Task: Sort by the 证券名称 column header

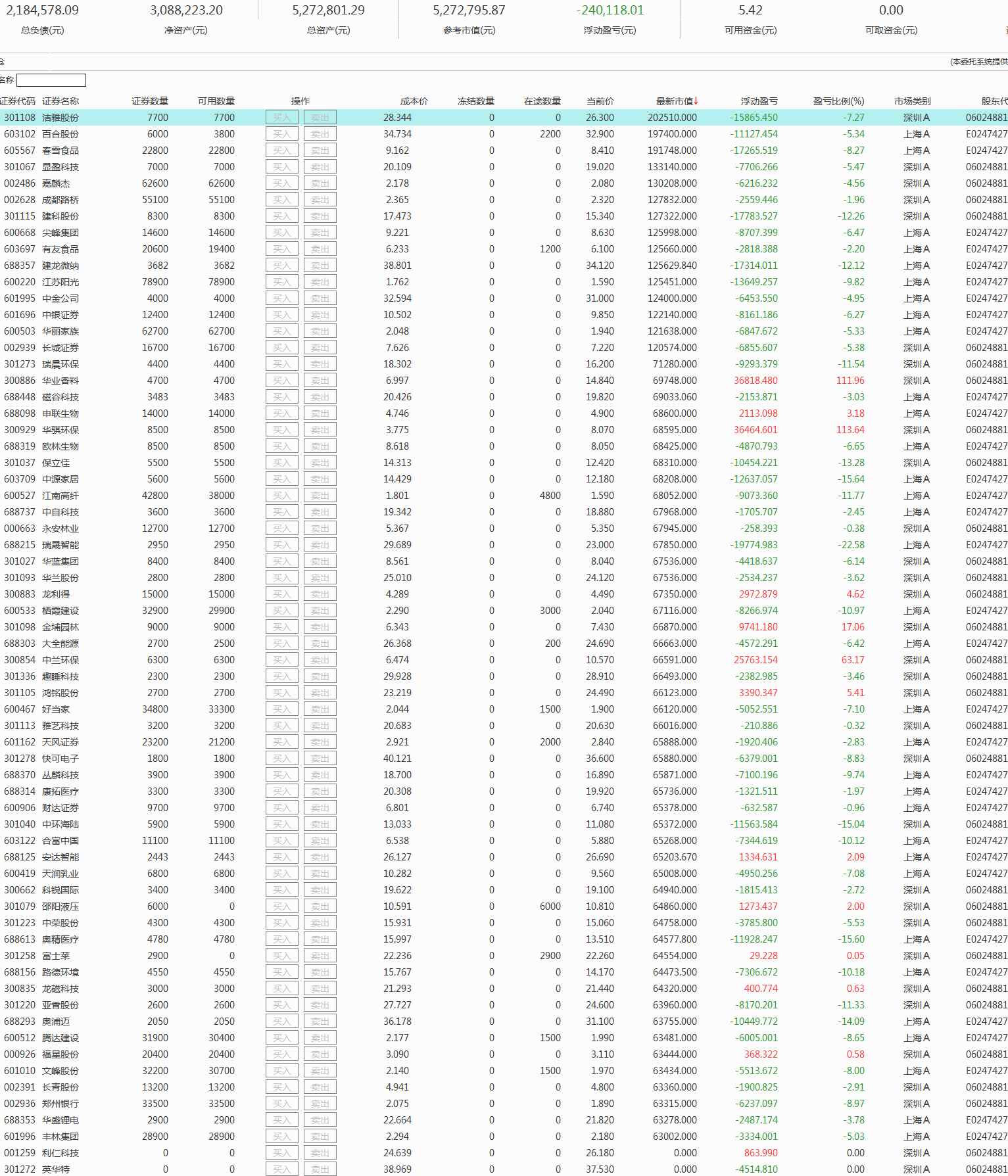Action: coord(60,101)
